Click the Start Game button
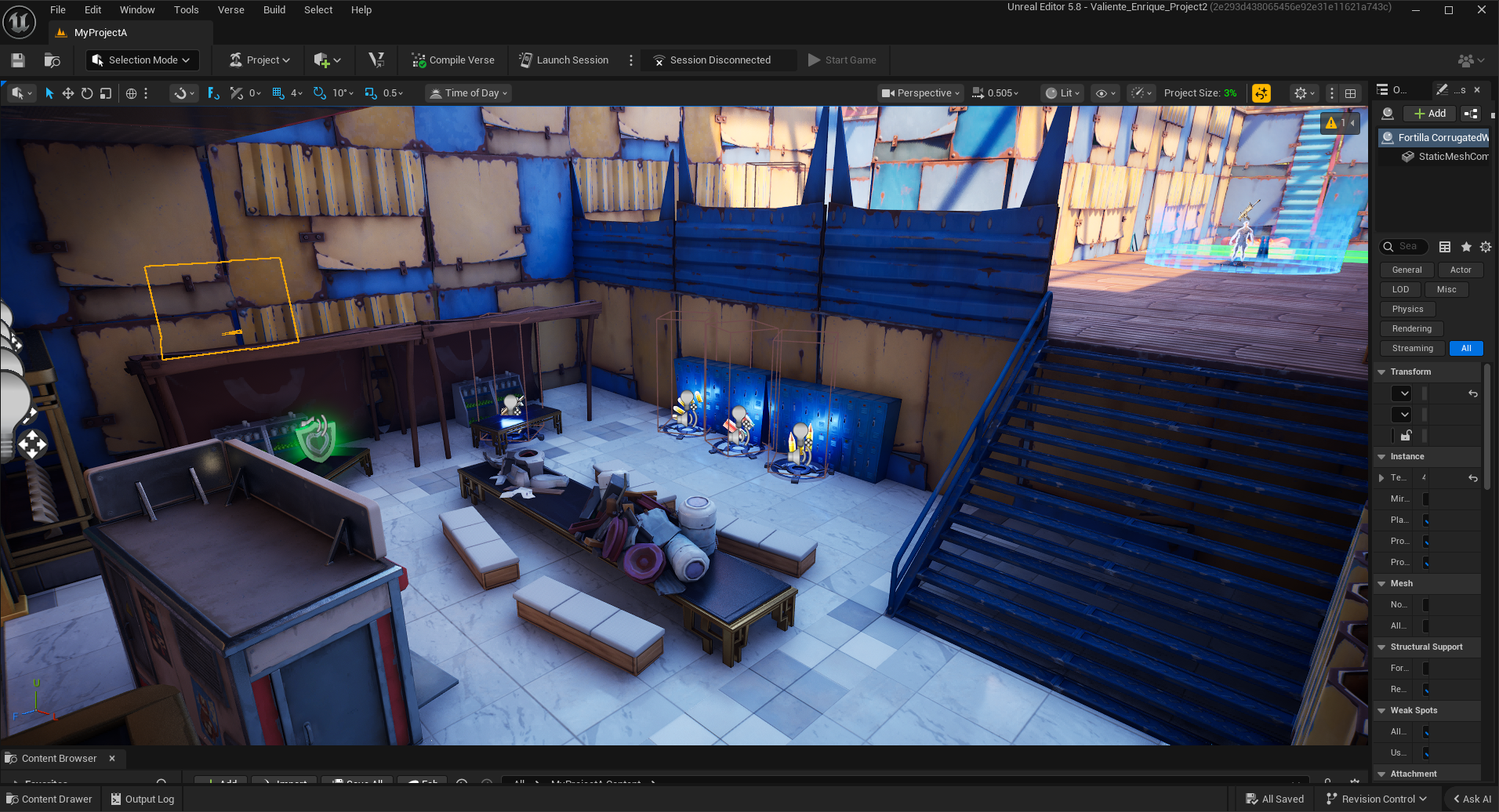 pyautogui.click(x=843, y=60)
